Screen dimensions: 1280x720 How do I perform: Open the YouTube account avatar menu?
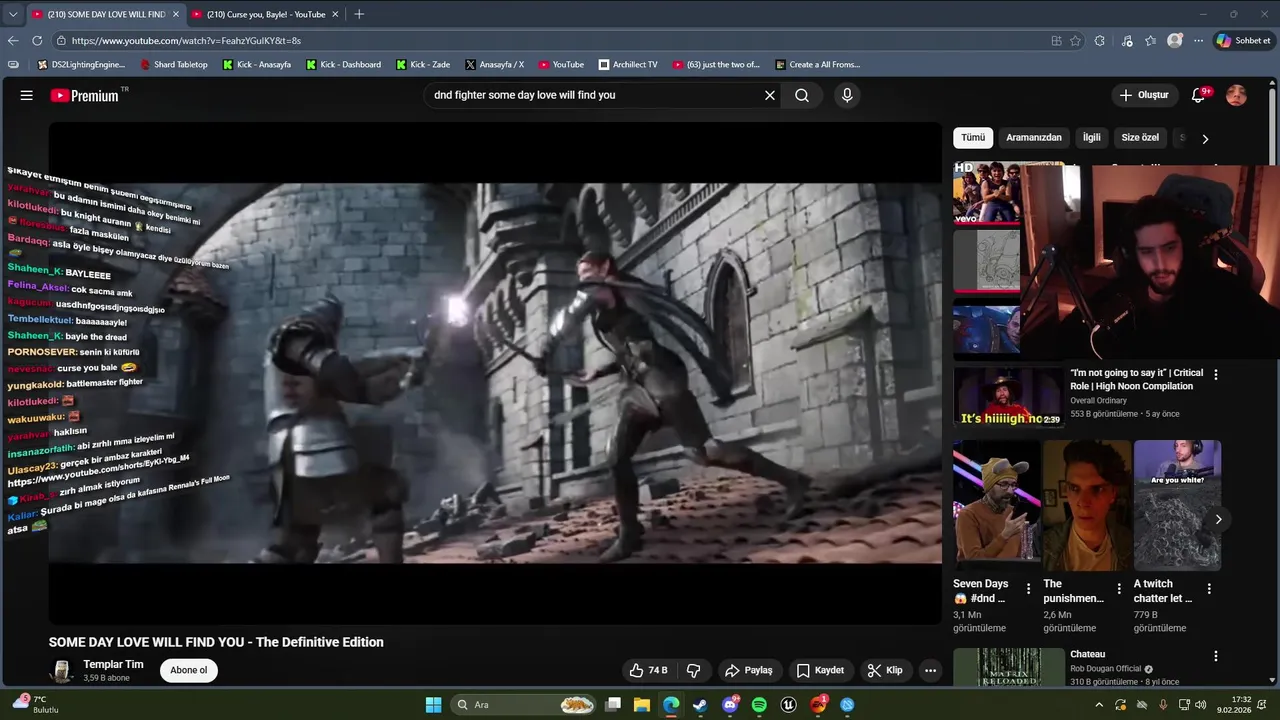pos(1237,95)
